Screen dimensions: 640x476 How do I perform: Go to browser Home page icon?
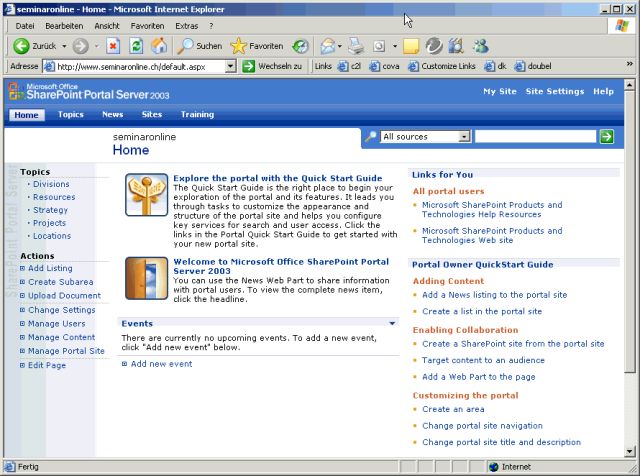[x=159, y=46]
